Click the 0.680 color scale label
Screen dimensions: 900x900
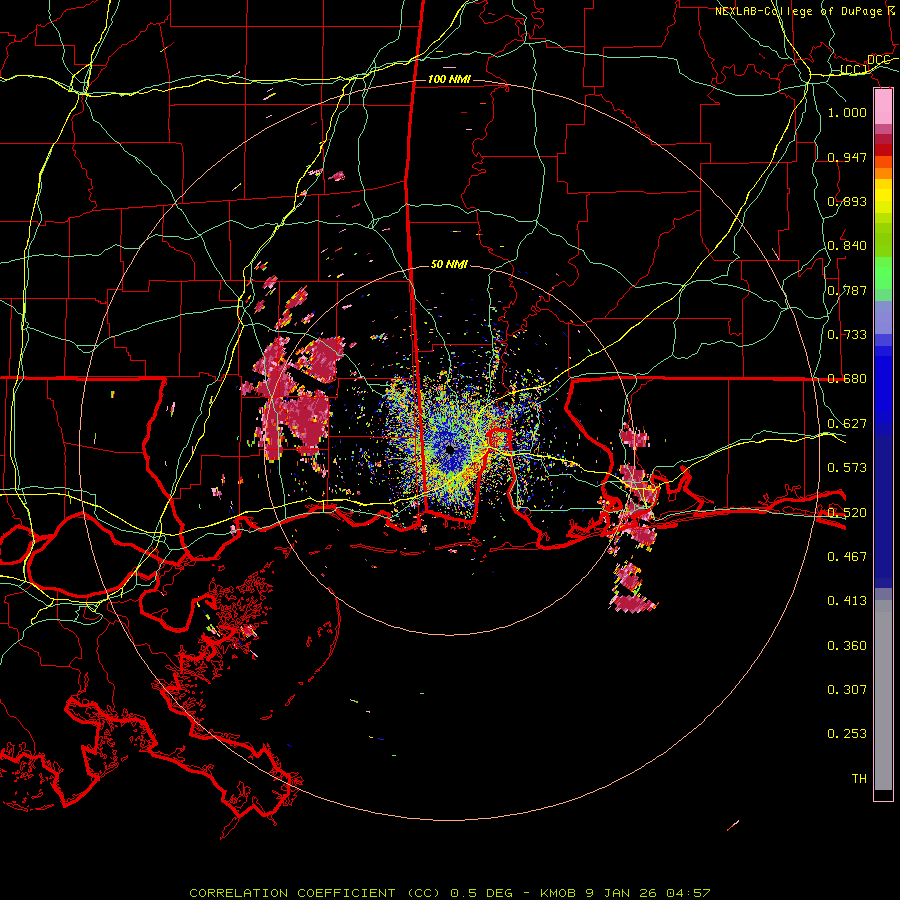[x=847, y=379]
